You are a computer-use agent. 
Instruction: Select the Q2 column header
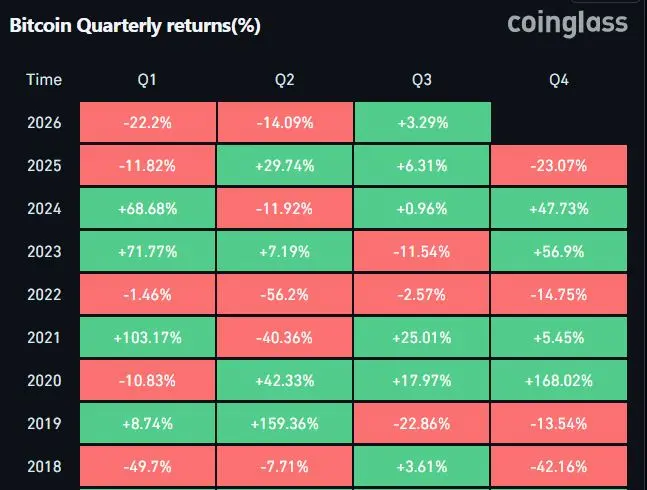285,80
